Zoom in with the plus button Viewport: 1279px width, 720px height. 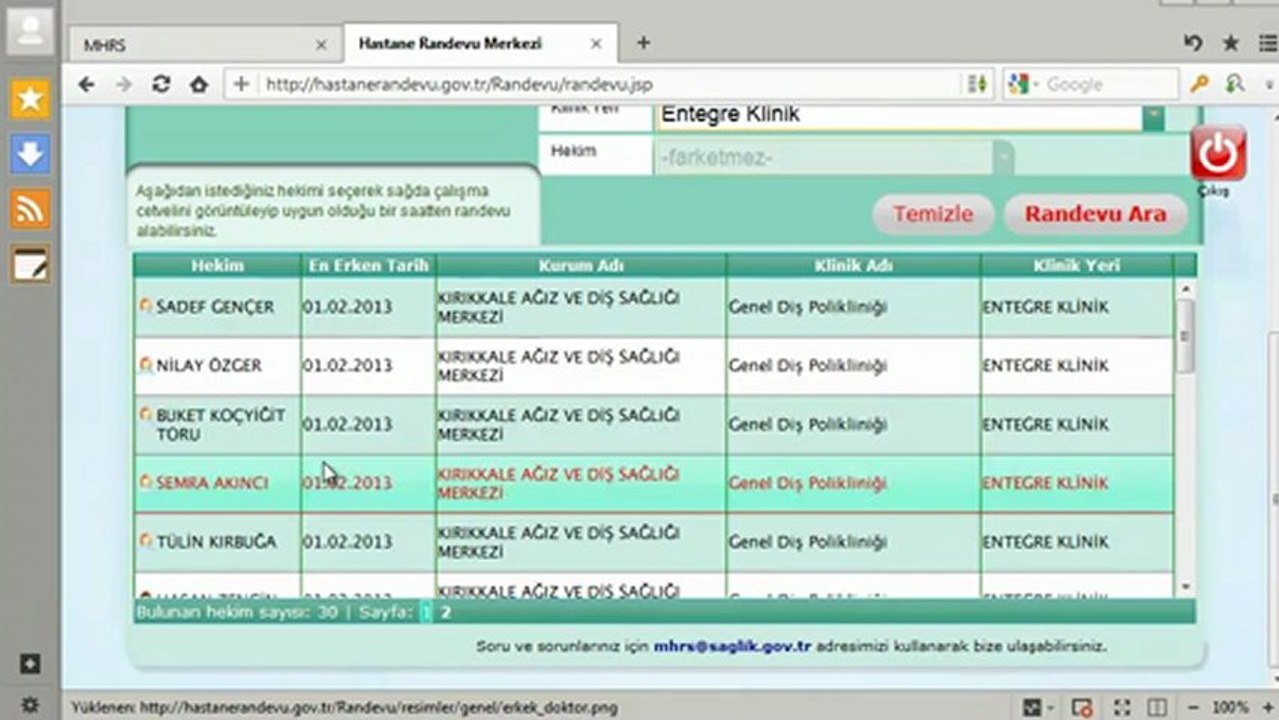(x=1266, y=707)
